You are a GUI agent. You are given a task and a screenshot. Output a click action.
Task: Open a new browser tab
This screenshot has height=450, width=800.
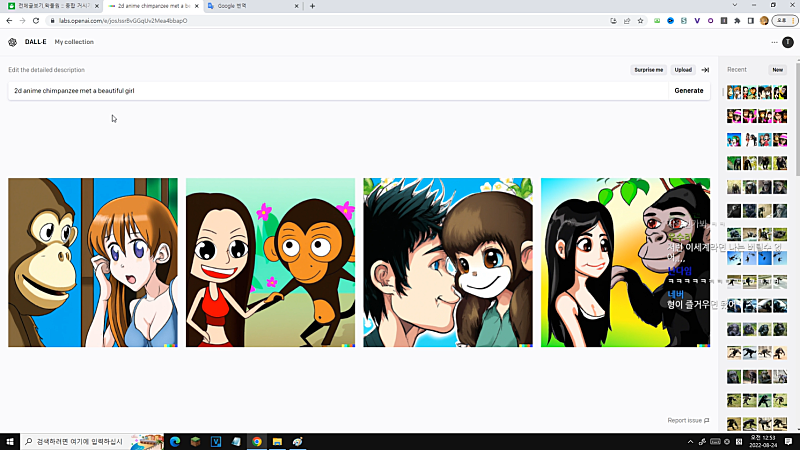(312, 6)
